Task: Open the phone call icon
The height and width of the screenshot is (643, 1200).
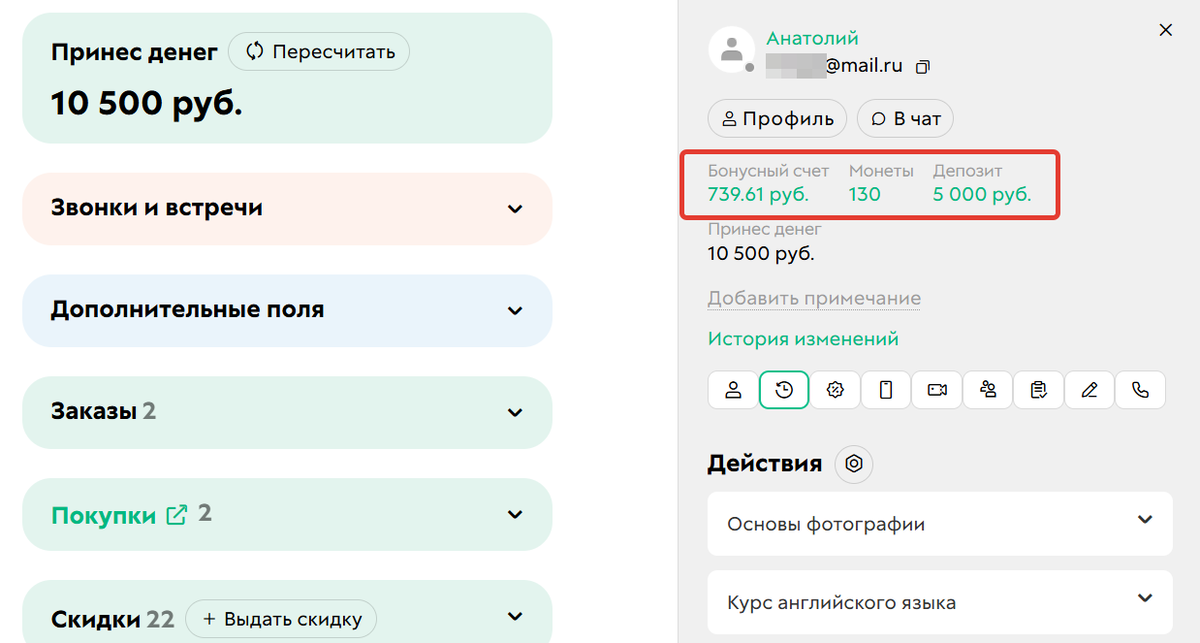Action: 1141,390
